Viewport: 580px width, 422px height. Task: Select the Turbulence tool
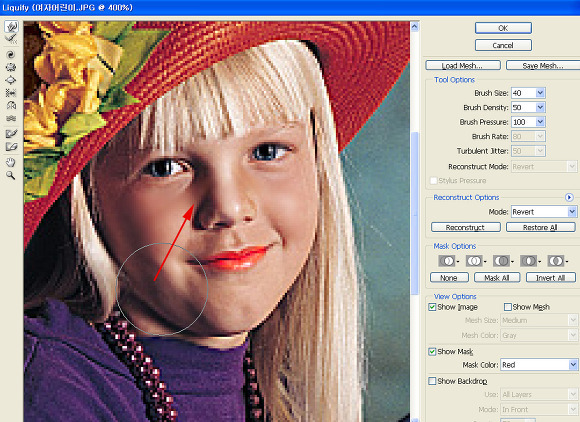coord(11,118)
